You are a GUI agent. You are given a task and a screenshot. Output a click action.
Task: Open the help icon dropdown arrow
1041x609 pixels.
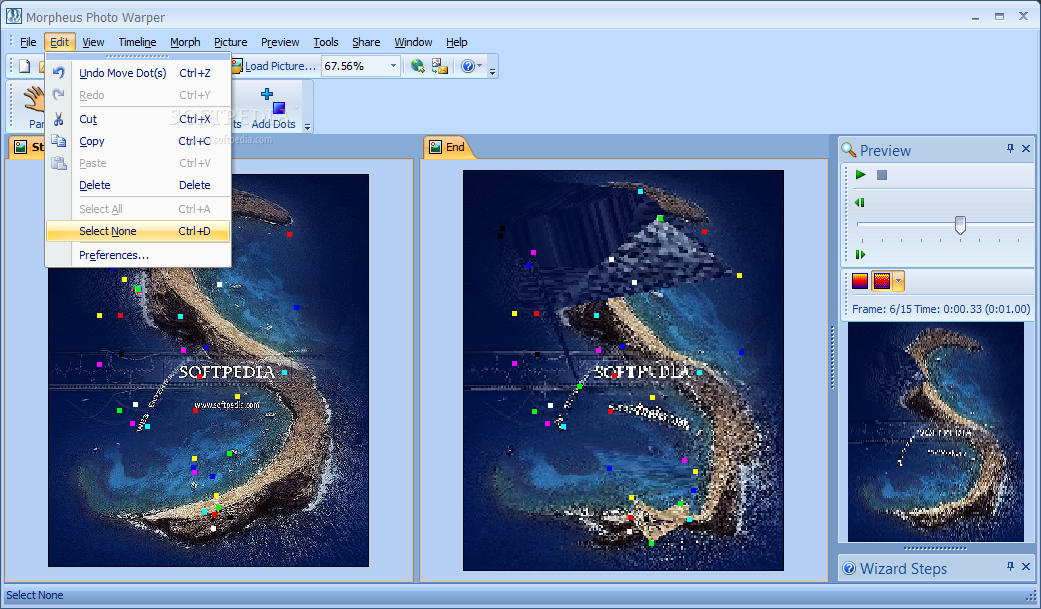click(479, 66)
